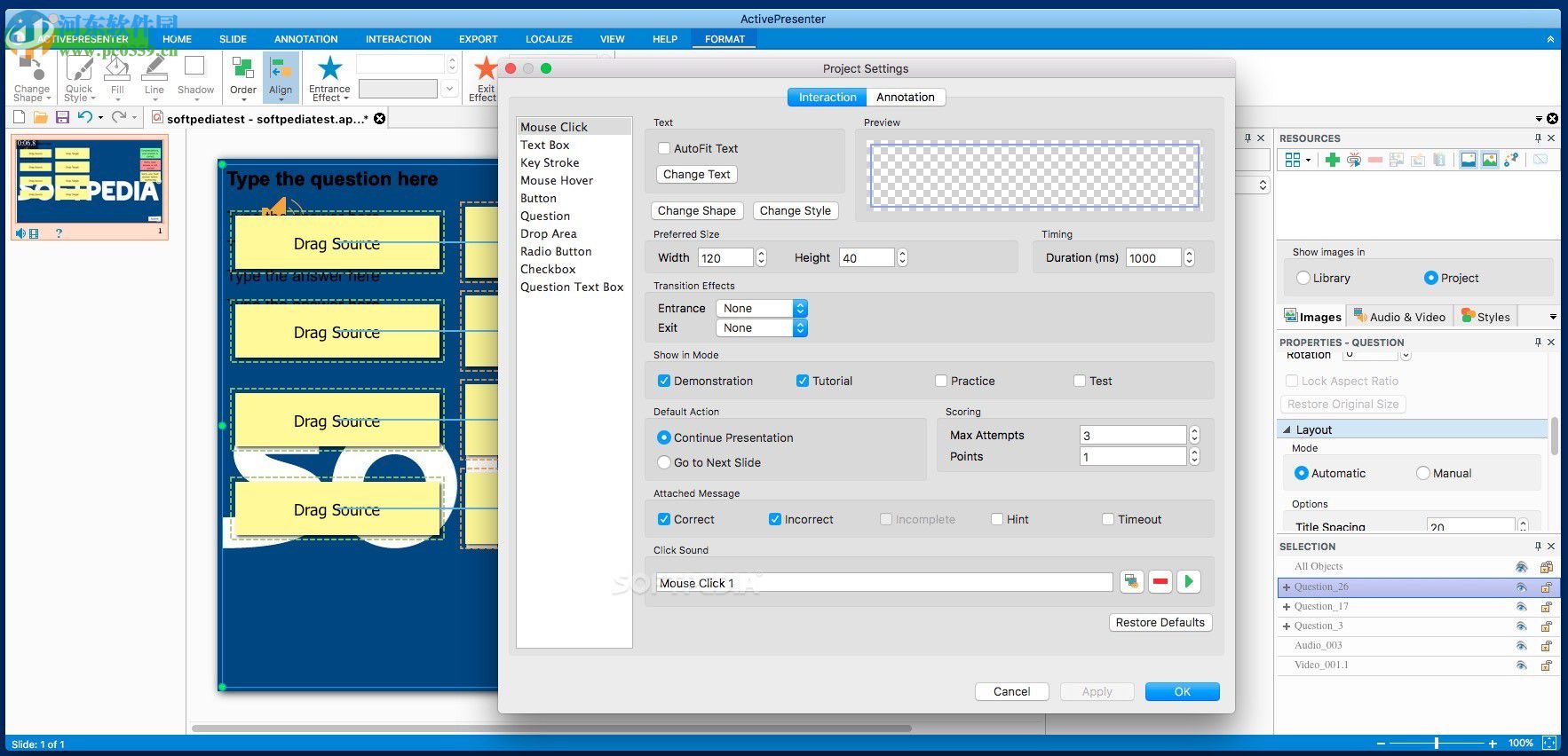Collapse the Layout section
Screen dimensions: 1568x756
[1287, 429]
